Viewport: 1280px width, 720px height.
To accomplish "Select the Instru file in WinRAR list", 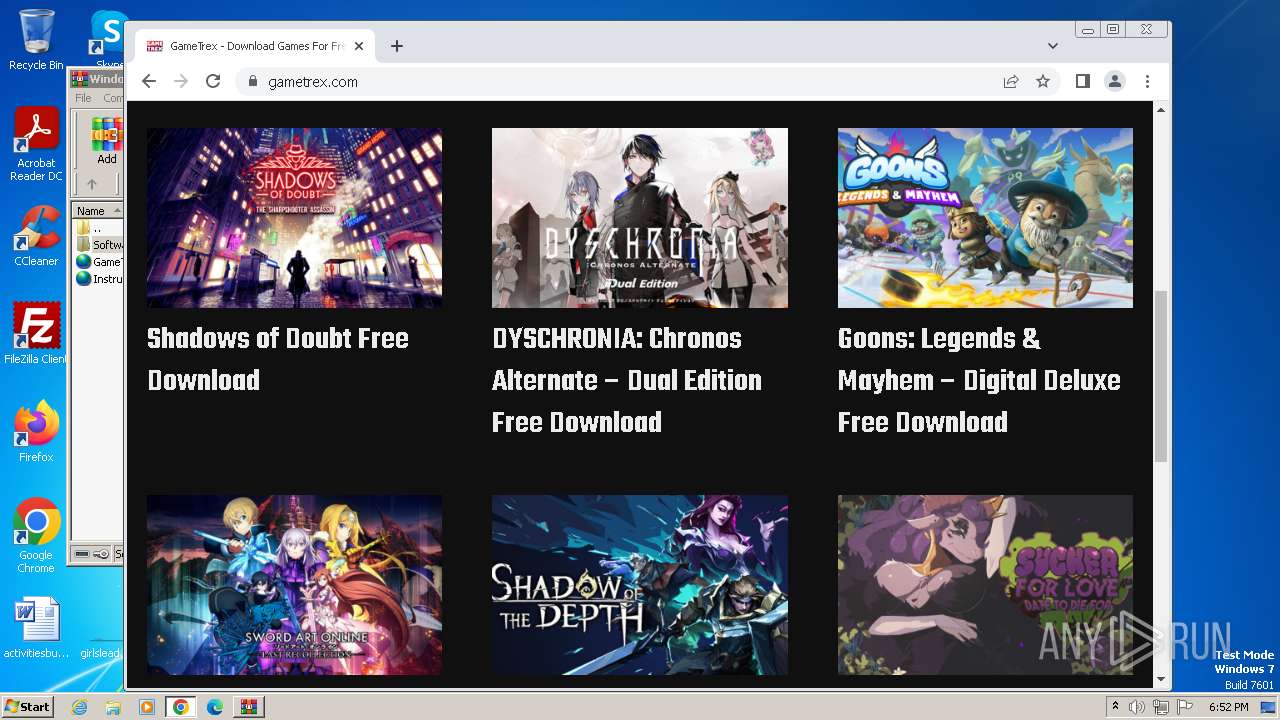I will click(100, 279).
